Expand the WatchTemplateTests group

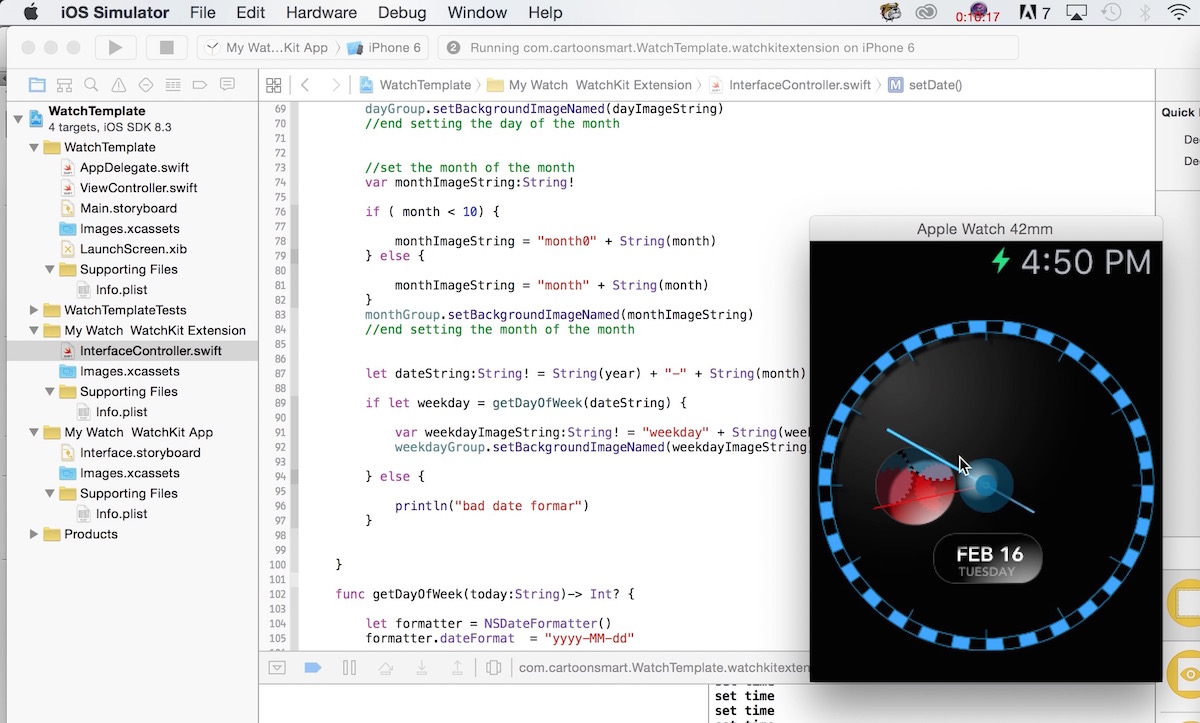(x=35, y=310)
